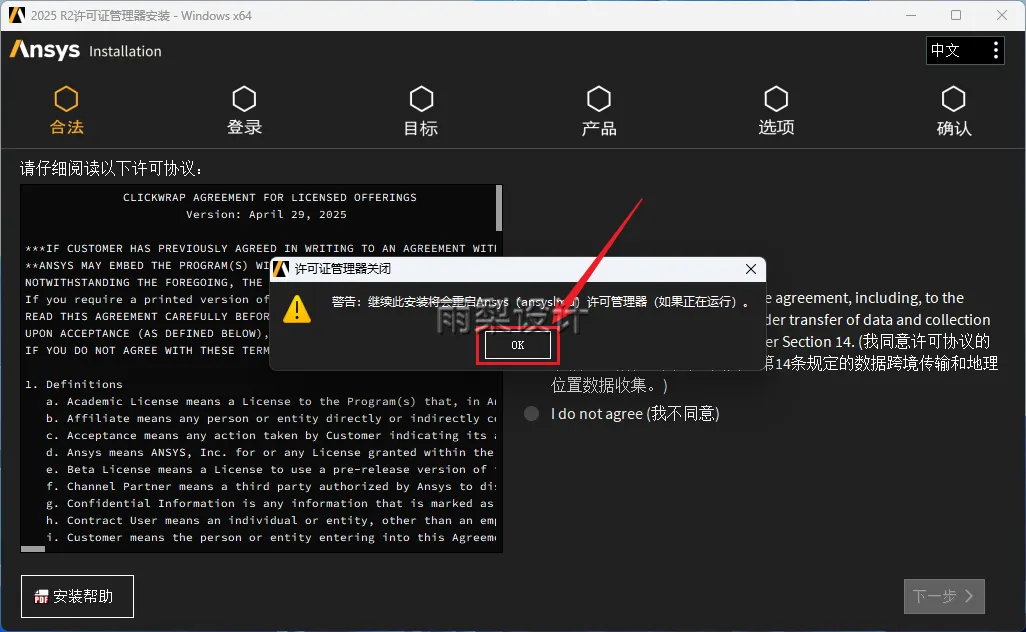The height and width of the screenshot is (632, 1026).
Task: Click the 请仔细阅读以下许可协议 label
Action: pyautogui.click(x=111, y=169)
